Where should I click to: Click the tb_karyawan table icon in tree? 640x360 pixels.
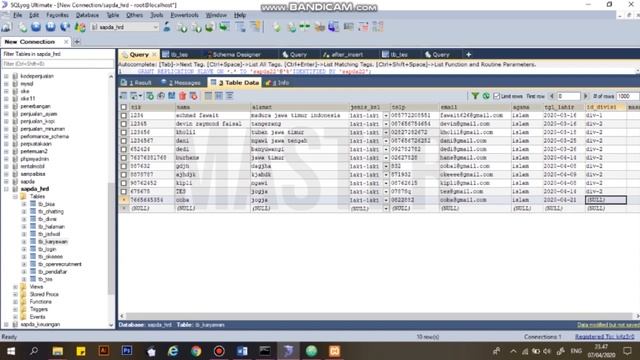click(33, 242)
